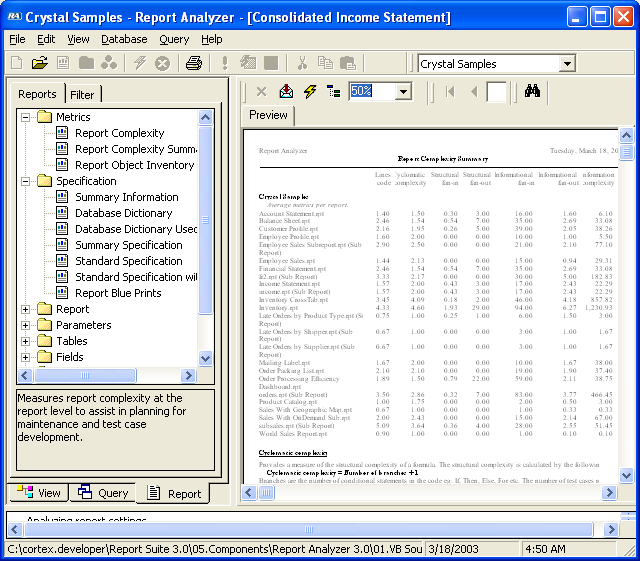Click the Paste toolbar icon
The height and width of the screenshot is (561, 640).
pos(348,63)
